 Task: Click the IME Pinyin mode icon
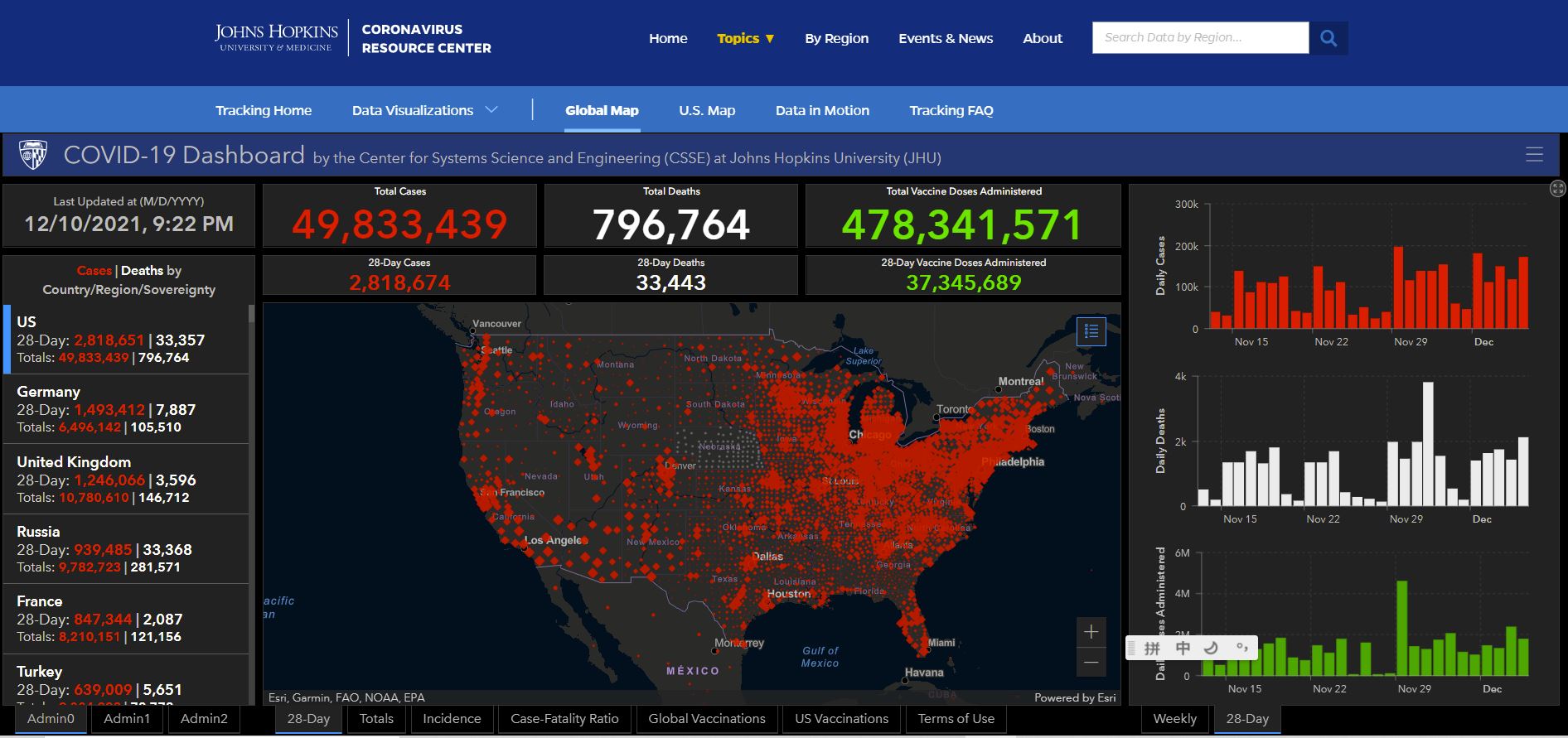pos(1152,649)
